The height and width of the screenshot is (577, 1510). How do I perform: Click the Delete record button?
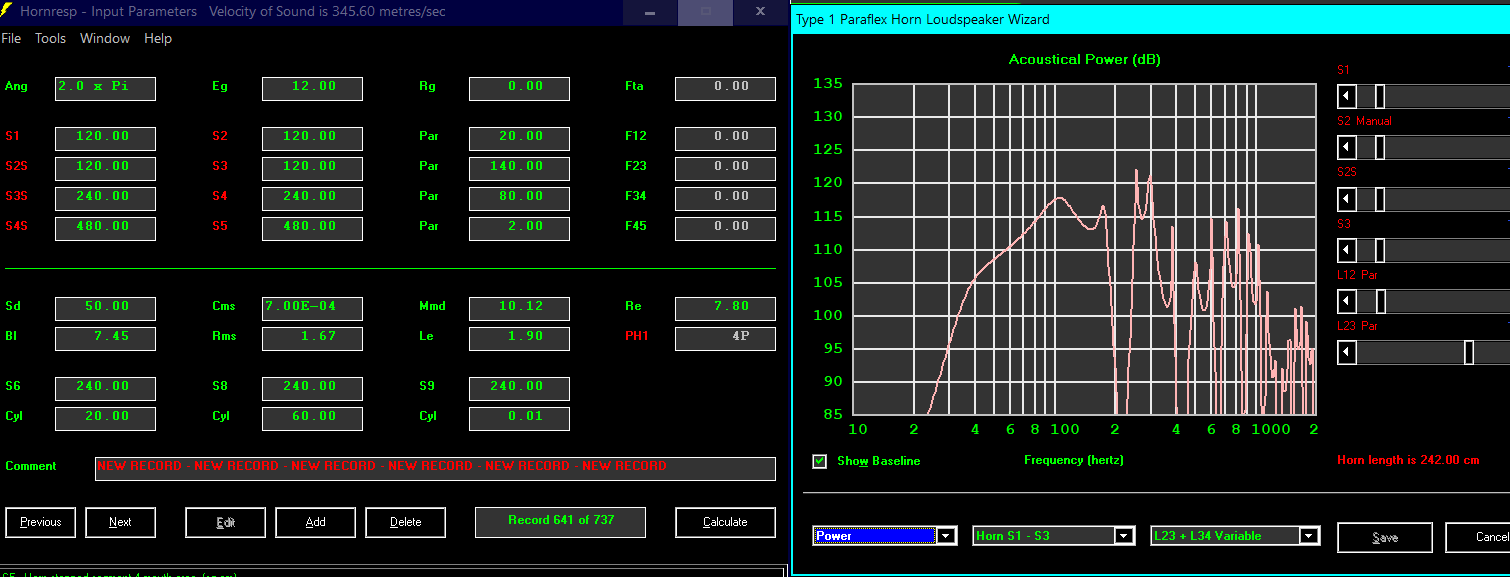coord(405,522)
